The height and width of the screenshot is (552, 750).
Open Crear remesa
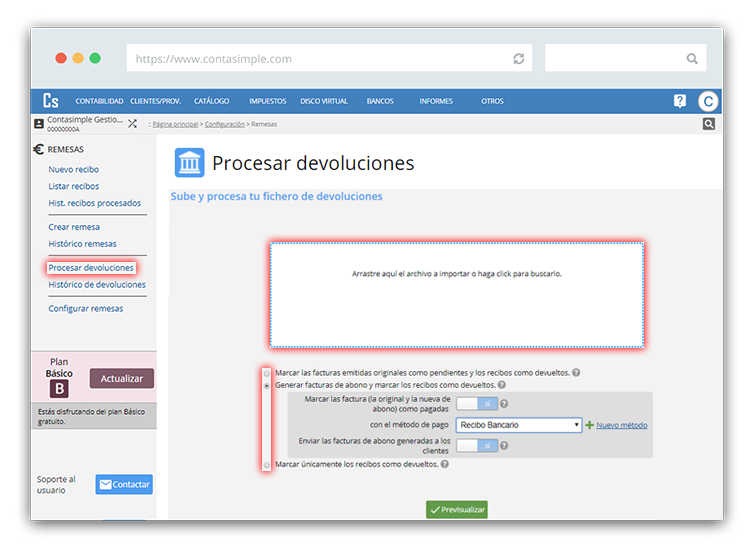click(x=74, y=227)
